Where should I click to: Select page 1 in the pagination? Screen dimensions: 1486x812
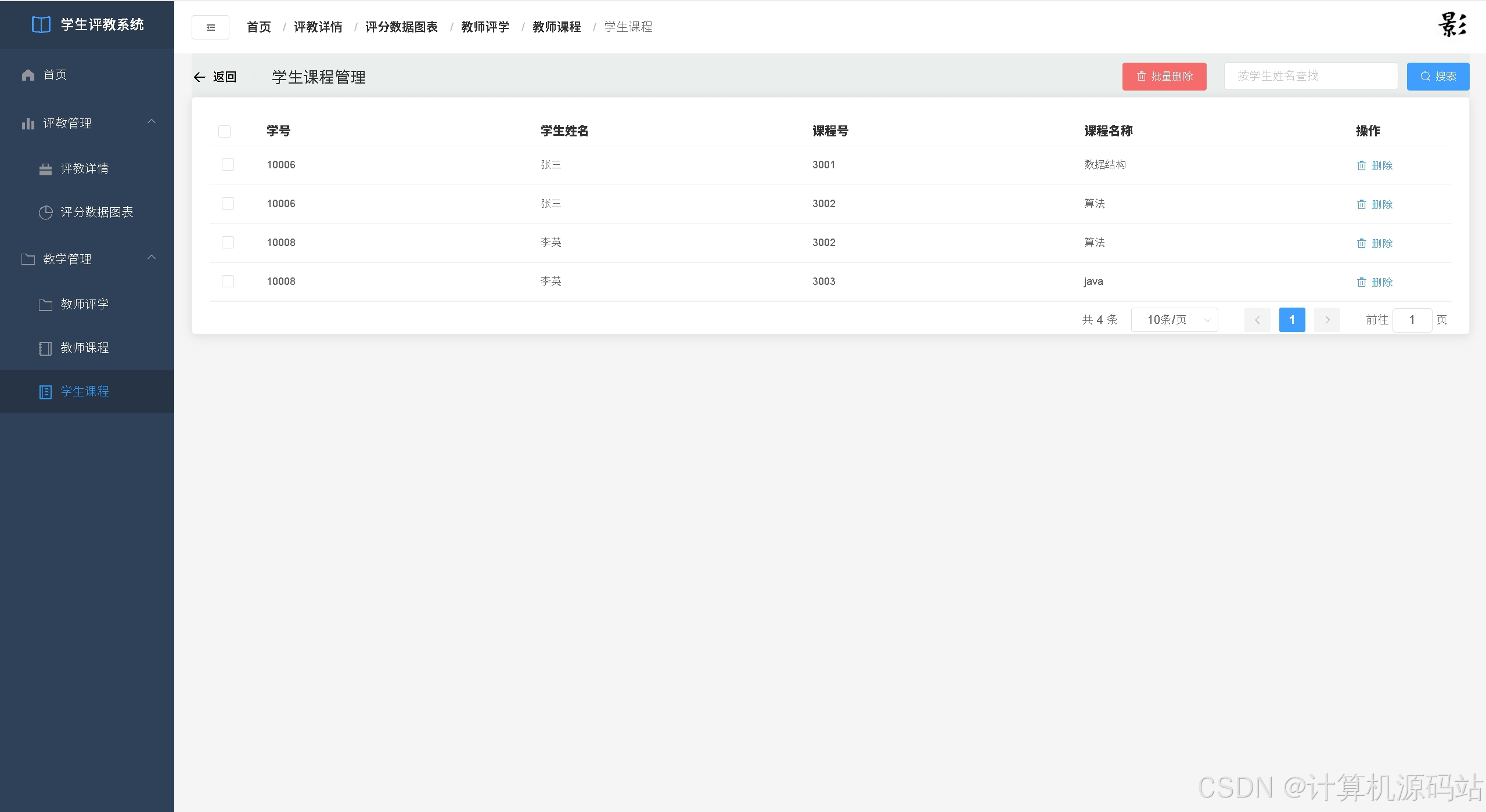[x=1292, y=320]
